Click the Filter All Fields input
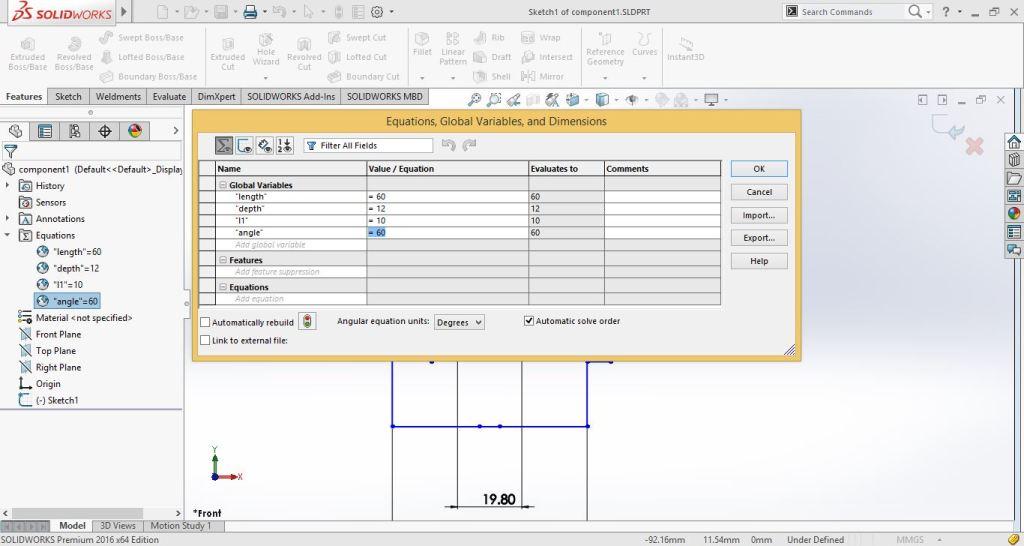Viewport: 1024px width, 546px height. point(368,145)
